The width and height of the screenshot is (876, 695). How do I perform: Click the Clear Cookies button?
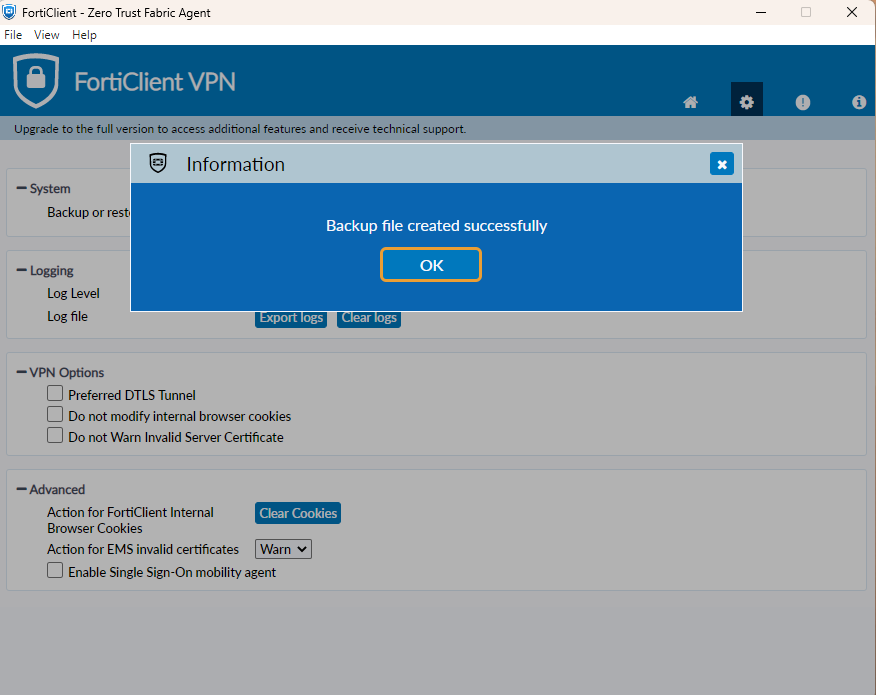click(298, 513)
